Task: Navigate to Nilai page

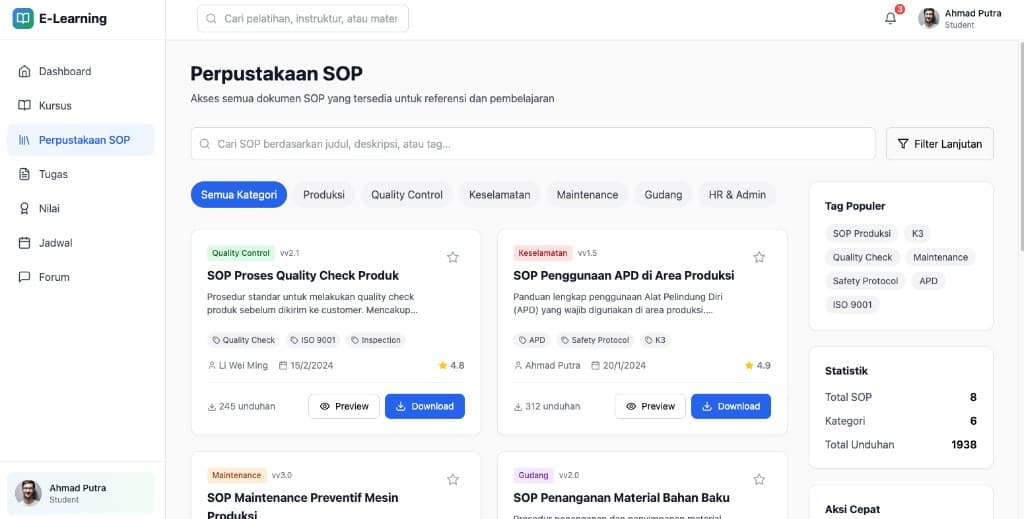Action: (x=81, y=208)
